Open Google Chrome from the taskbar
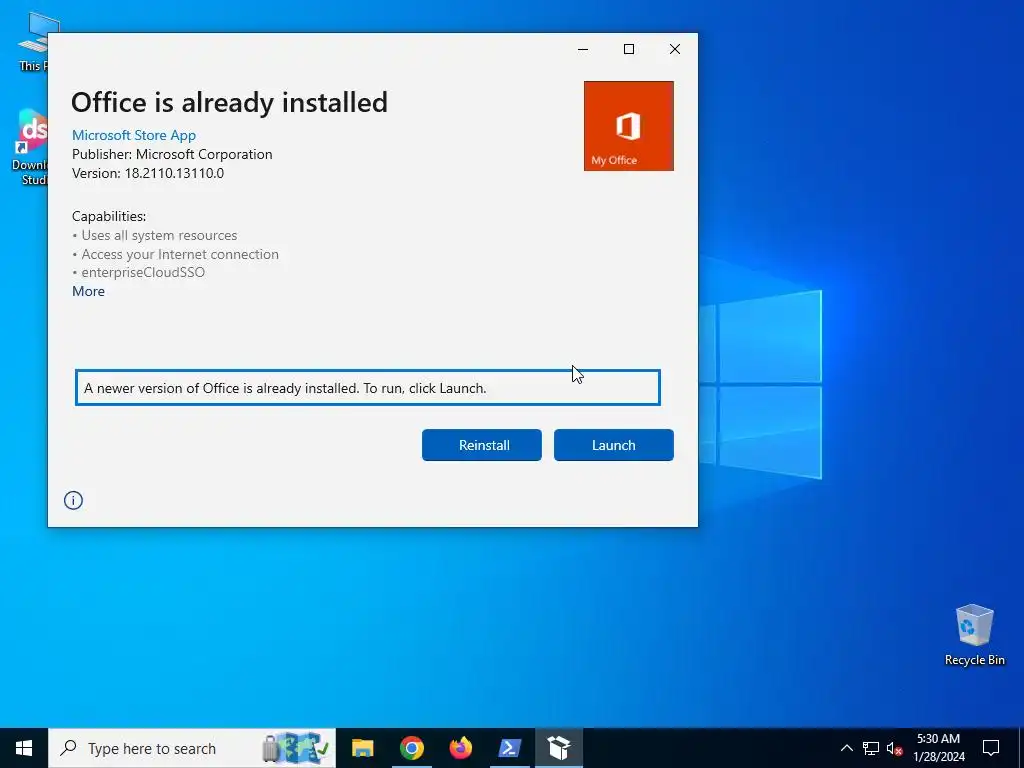The width and height of the screenshot is (1024, 768). point(411,748)
